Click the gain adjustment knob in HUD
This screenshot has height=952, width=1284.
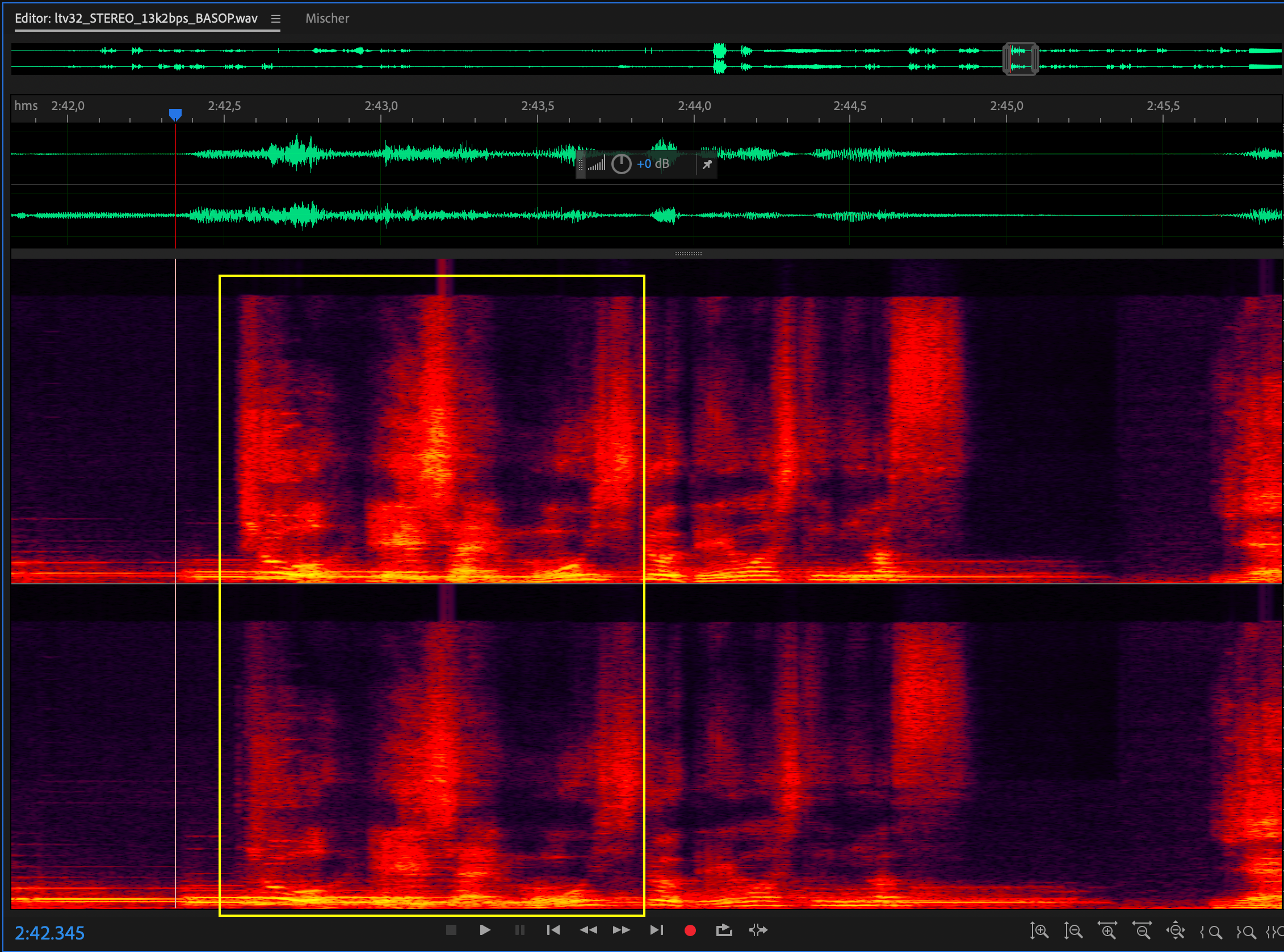[x=621, y=164]
